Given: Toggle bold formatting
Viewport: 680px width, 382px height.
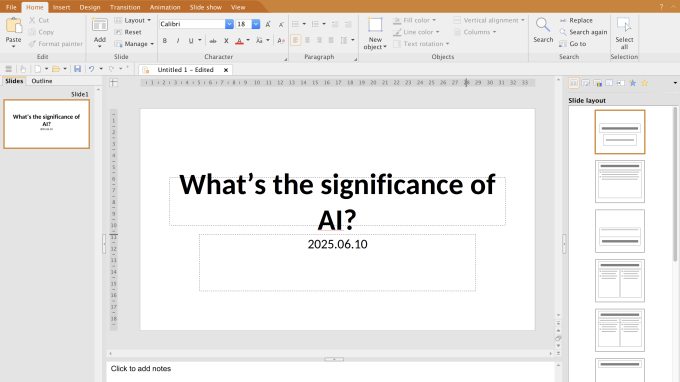Looking at the screenshot, I should pyautogui.click(x=165, y=41).
